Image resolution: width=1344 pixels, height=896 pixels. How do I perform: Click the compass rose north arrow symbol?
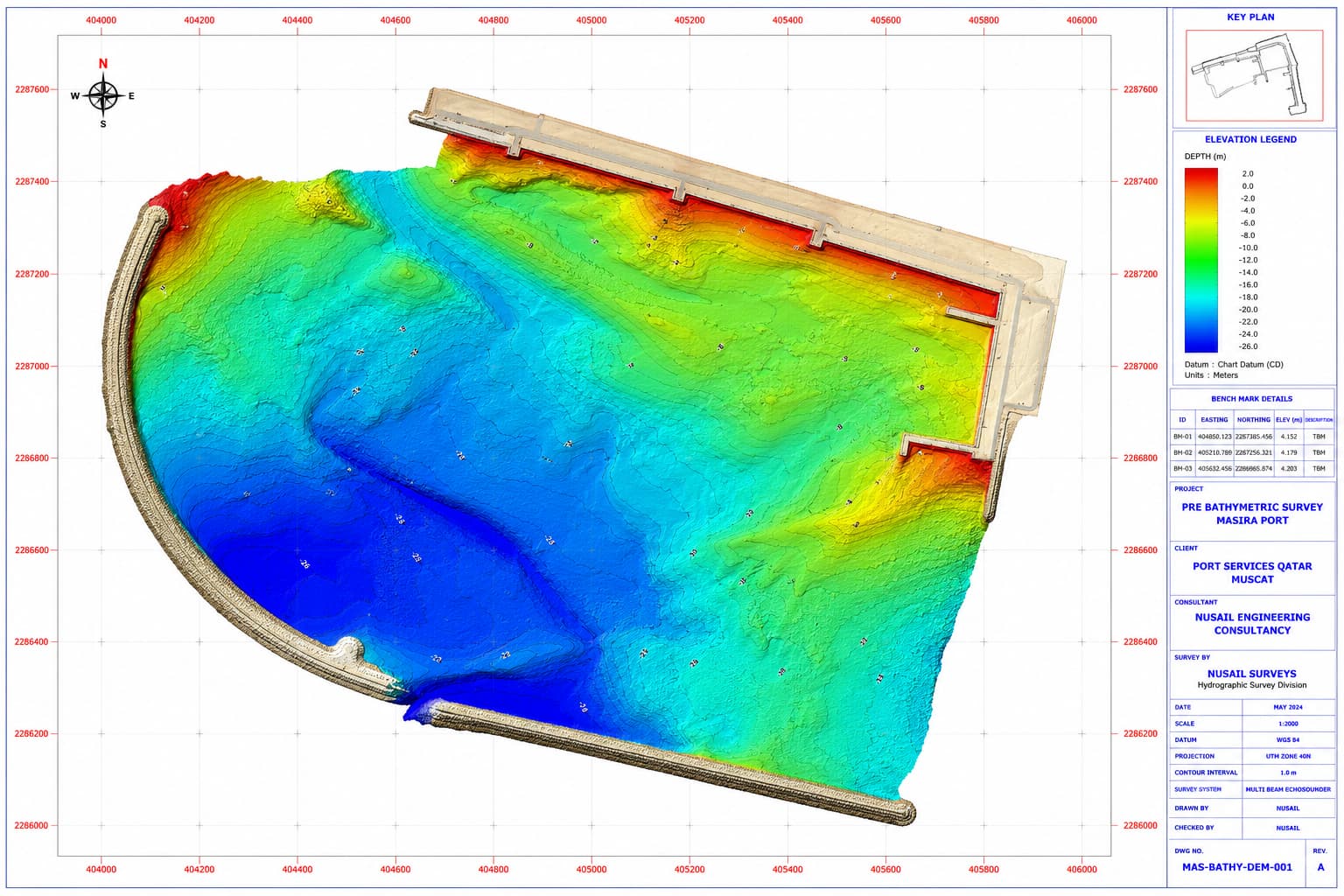[103, 95]
